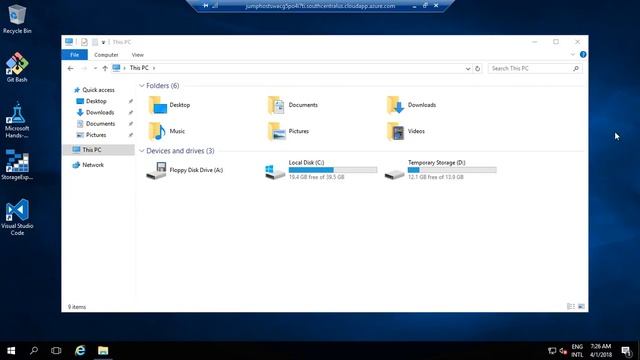Select Downloads in Quick access list

(96, 112)
